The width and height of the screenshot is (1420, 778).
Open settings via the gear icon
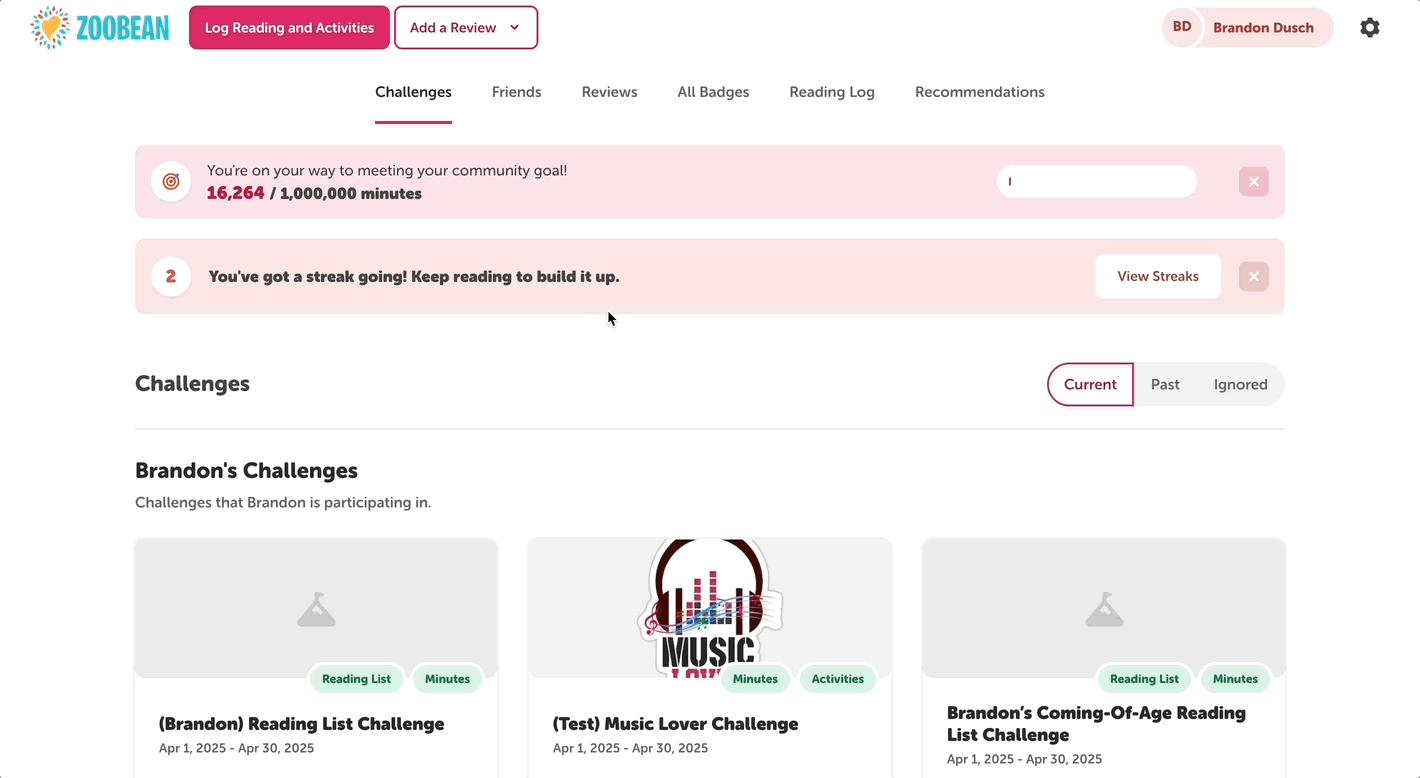[x=1369, y=27]
